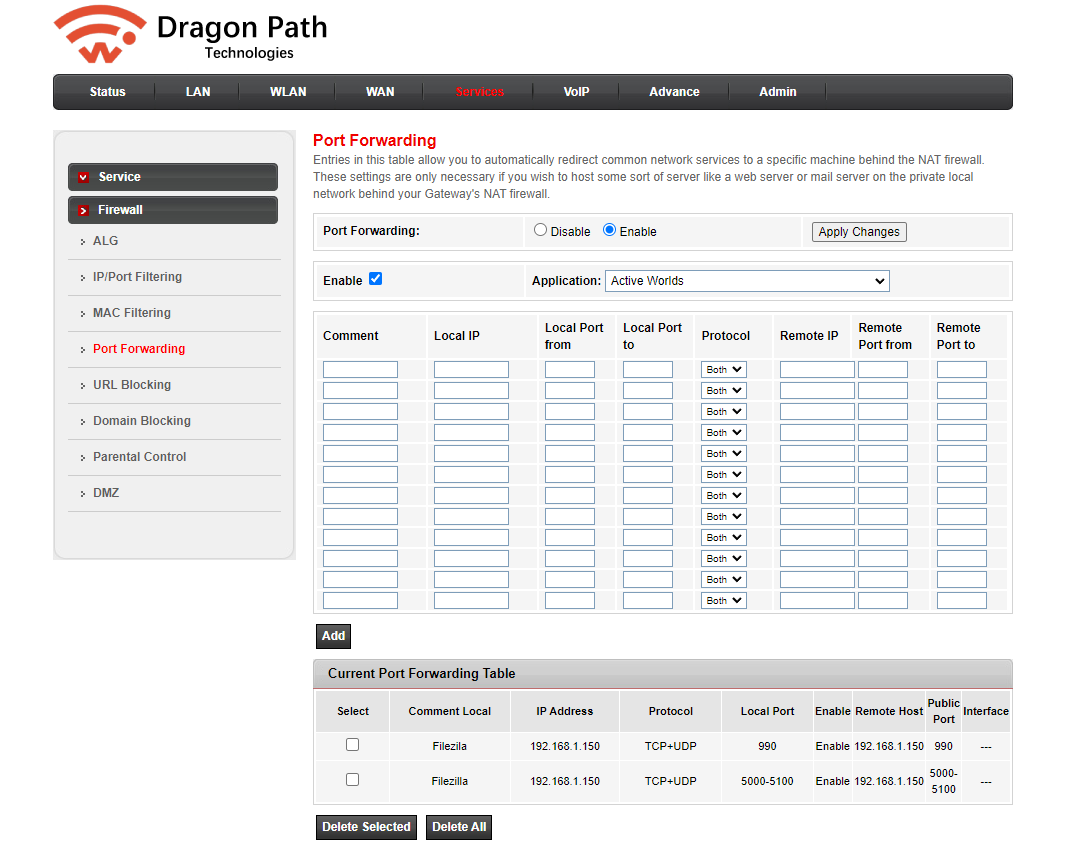This screenshot has width=1084, height=858.
Task: Go to the Admin tab
Action: (x=777, y=92)
